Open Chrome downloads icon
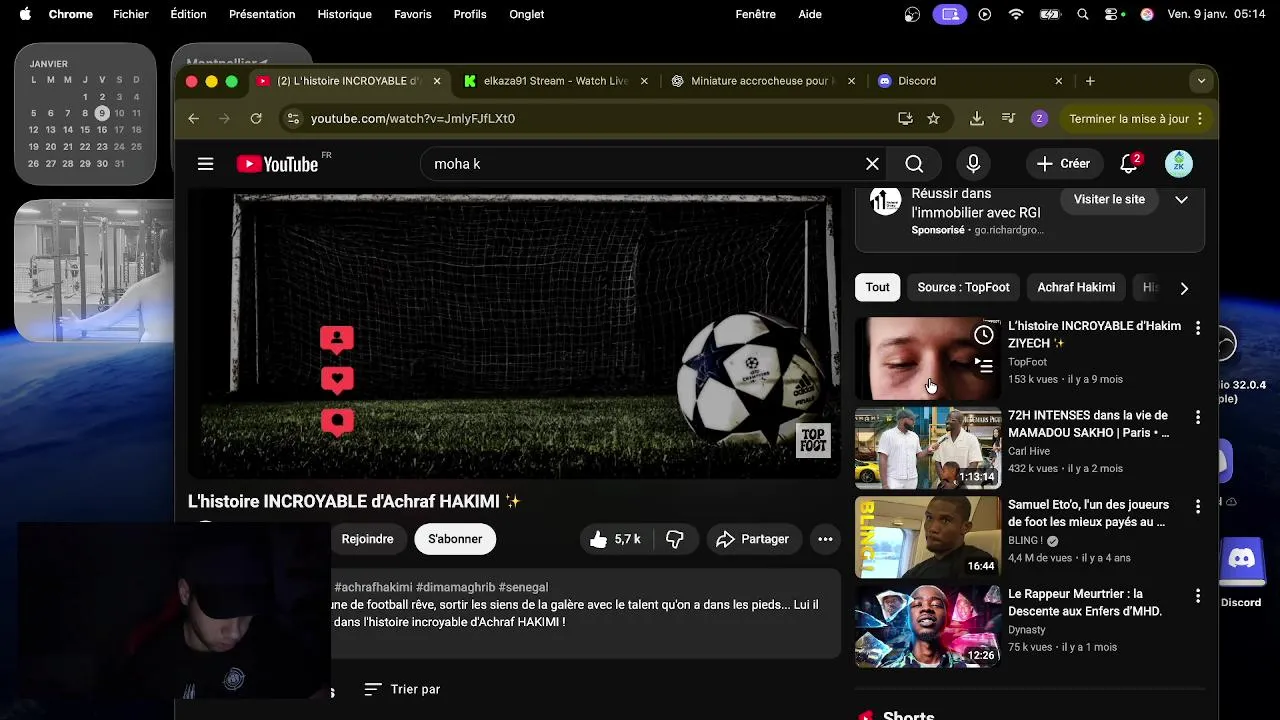The width and height of the screenshot is (1280, 720). (977, 118)
